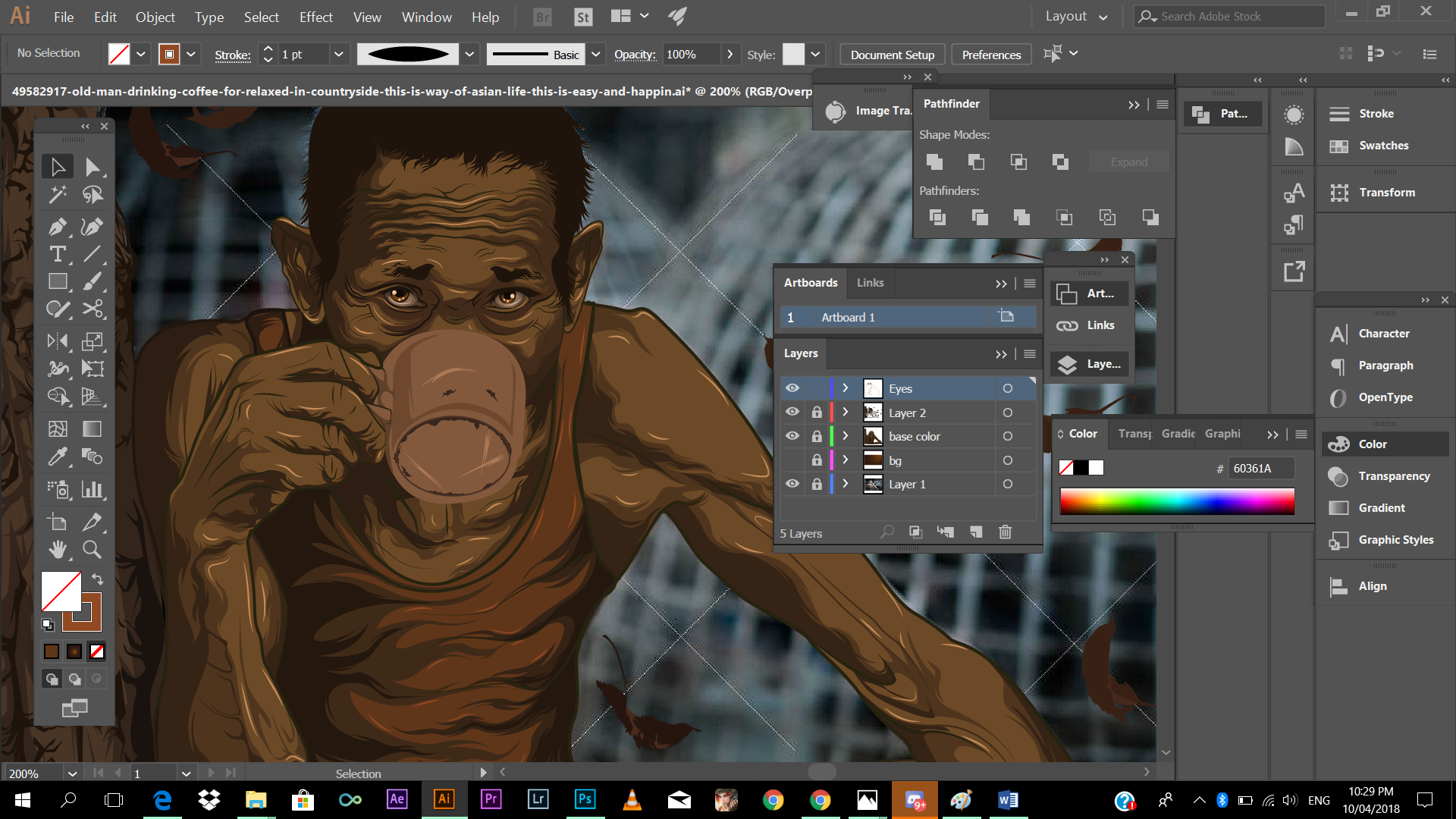Click the Search Adobe Stock field

point(1229,16)
